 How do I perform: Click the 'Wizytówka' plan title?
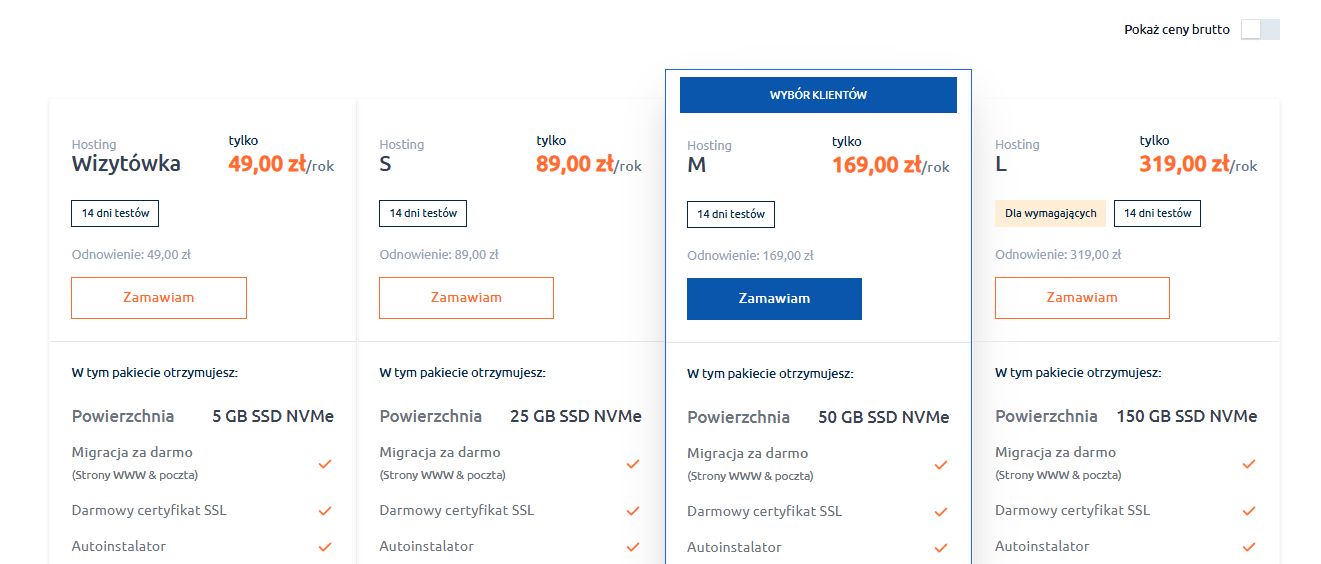(x=126, y=164)
